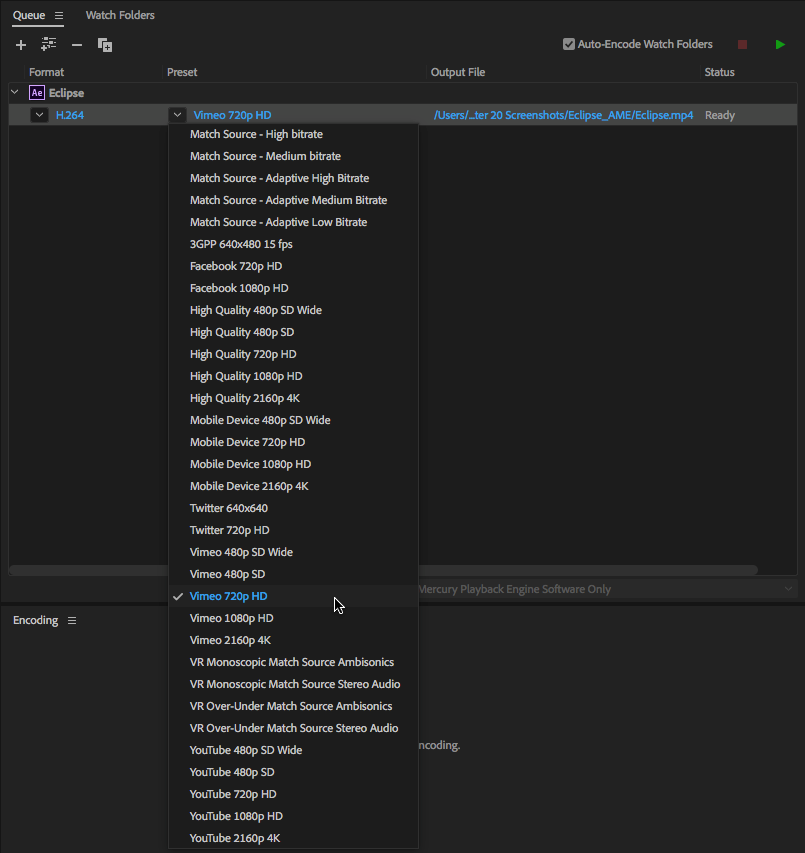Click the Eclipse.mp4 output file path link

(563, 115)
